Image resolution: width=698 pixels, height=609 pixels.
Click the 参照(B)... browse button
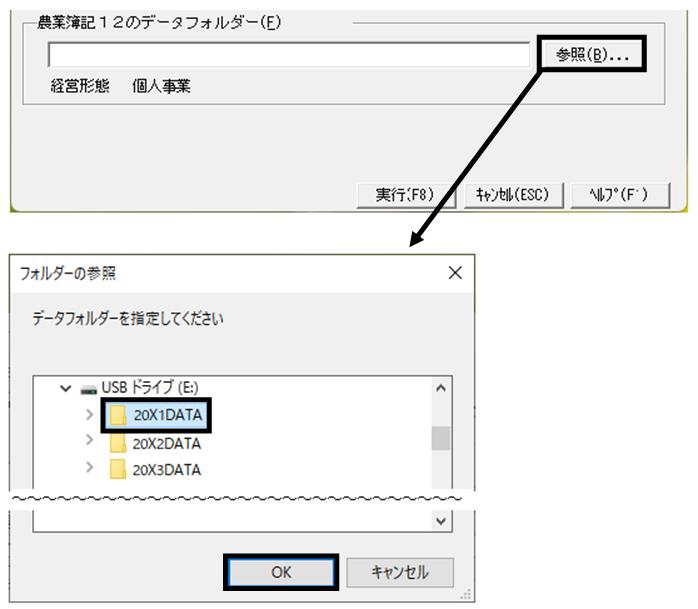point(592,54)
